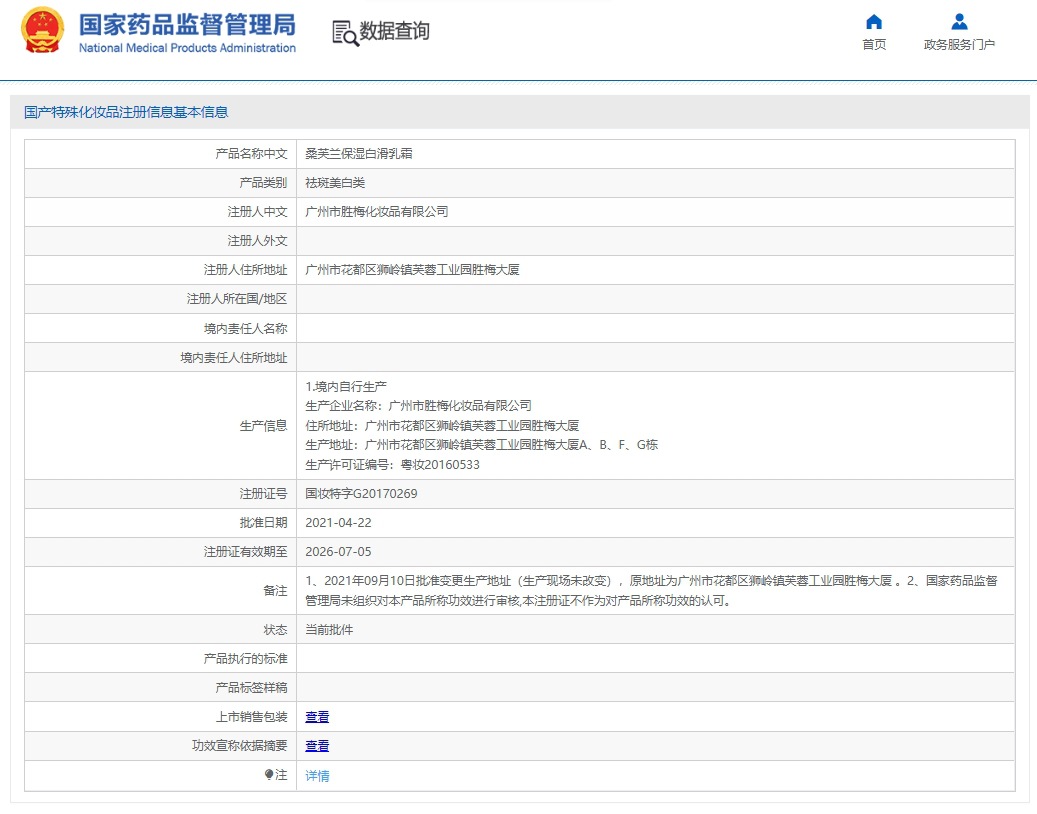
Task: Open 政务服务门户 text label
Action: click(959, 45)
